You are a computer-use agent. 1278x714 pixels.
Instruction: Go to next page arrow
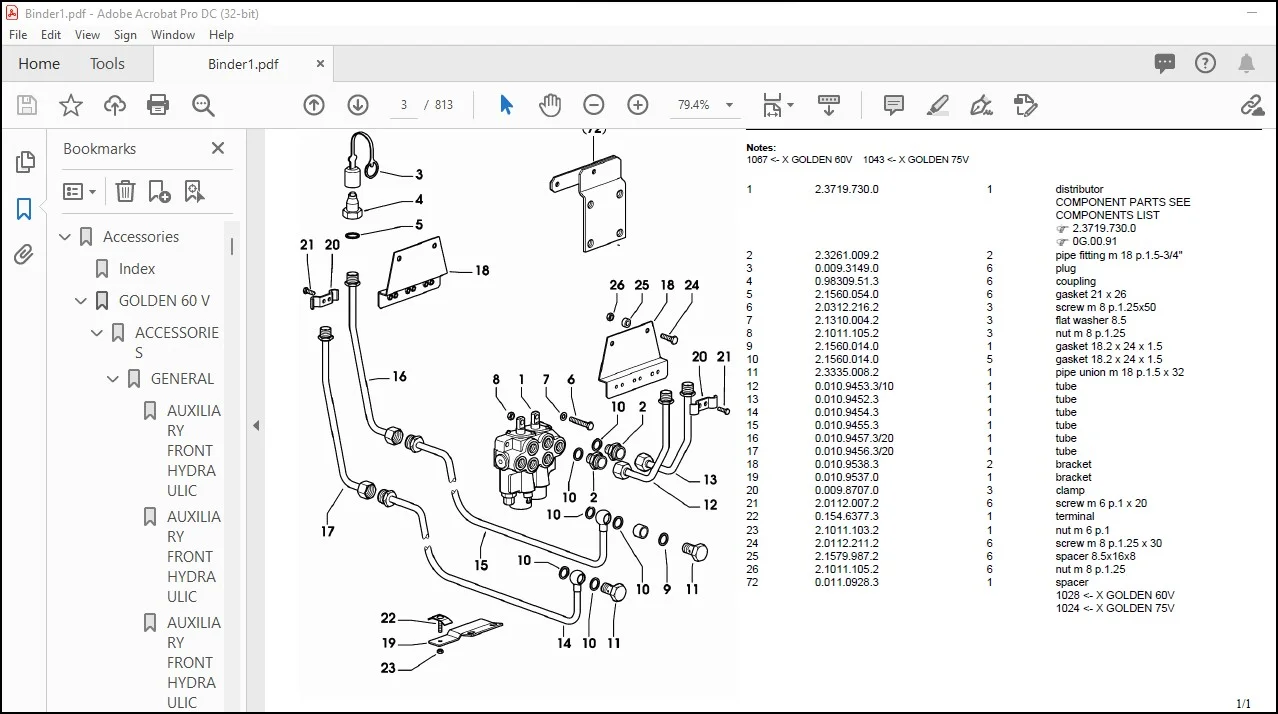[x=358, y=105]
